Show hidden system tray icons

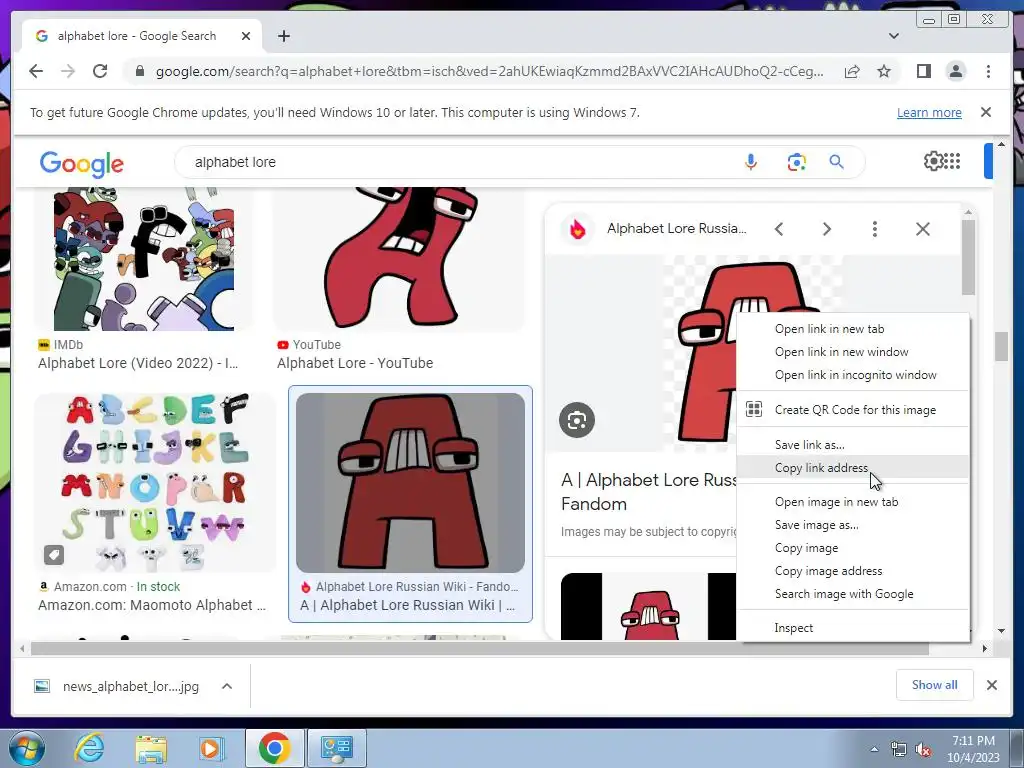point(874,750)
